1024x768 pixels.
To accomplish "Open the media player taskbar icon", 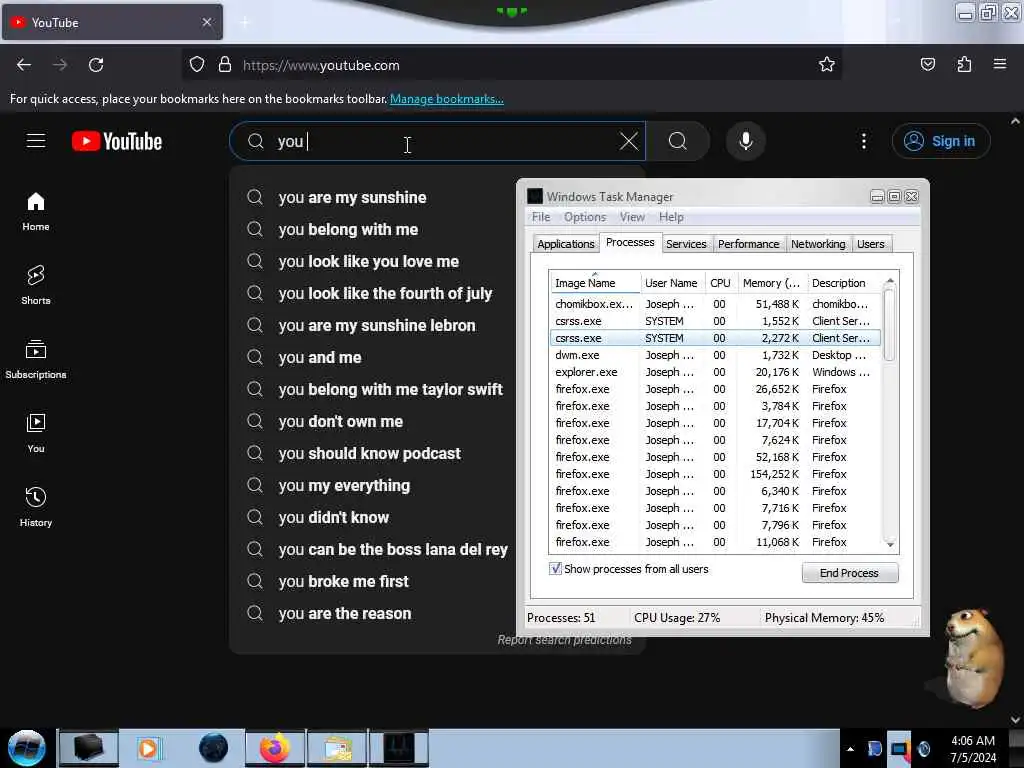I will tap(149, 748).
